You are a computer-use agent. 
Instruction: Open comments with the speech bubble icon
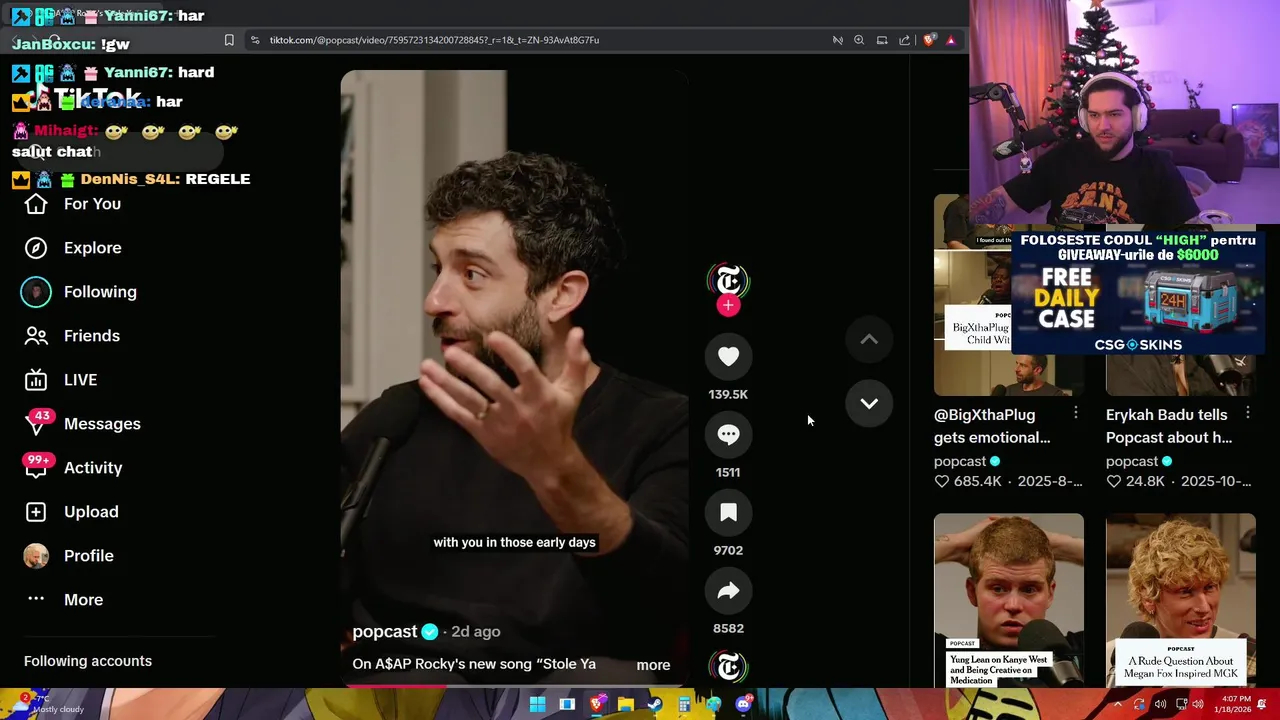click(x=728, y=434)
